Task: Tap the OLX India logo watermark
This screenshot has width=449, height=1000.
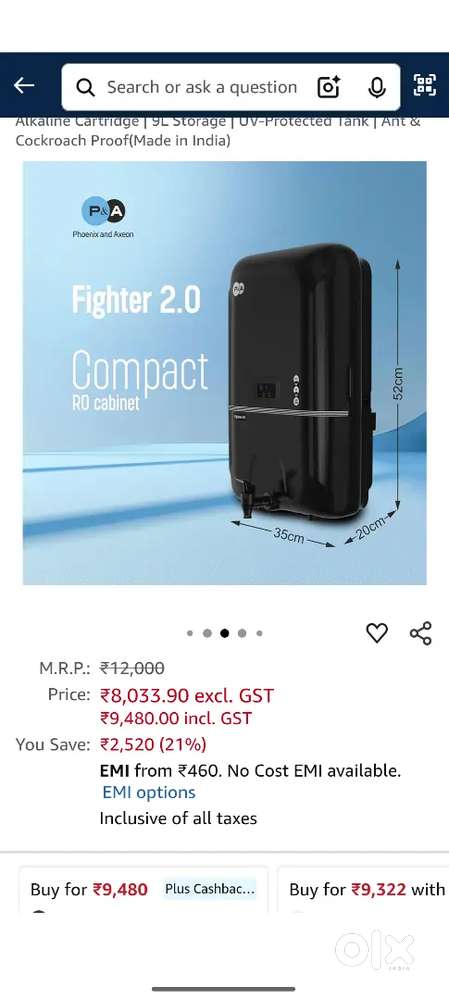Action: [375, 951]
